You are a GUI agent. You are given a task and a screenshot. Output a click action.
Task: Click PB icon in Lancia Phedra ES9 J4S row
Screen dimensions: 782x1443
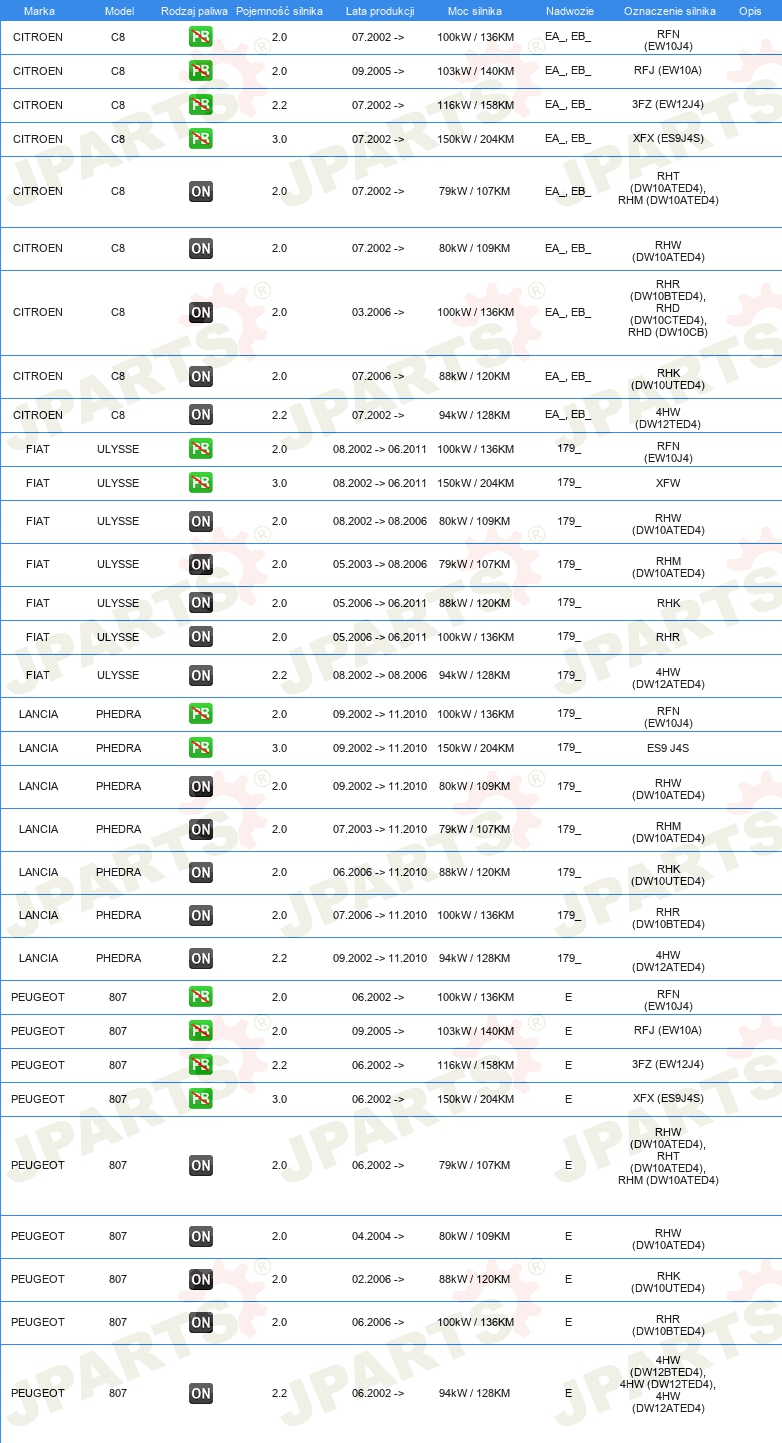coord(200,749)
